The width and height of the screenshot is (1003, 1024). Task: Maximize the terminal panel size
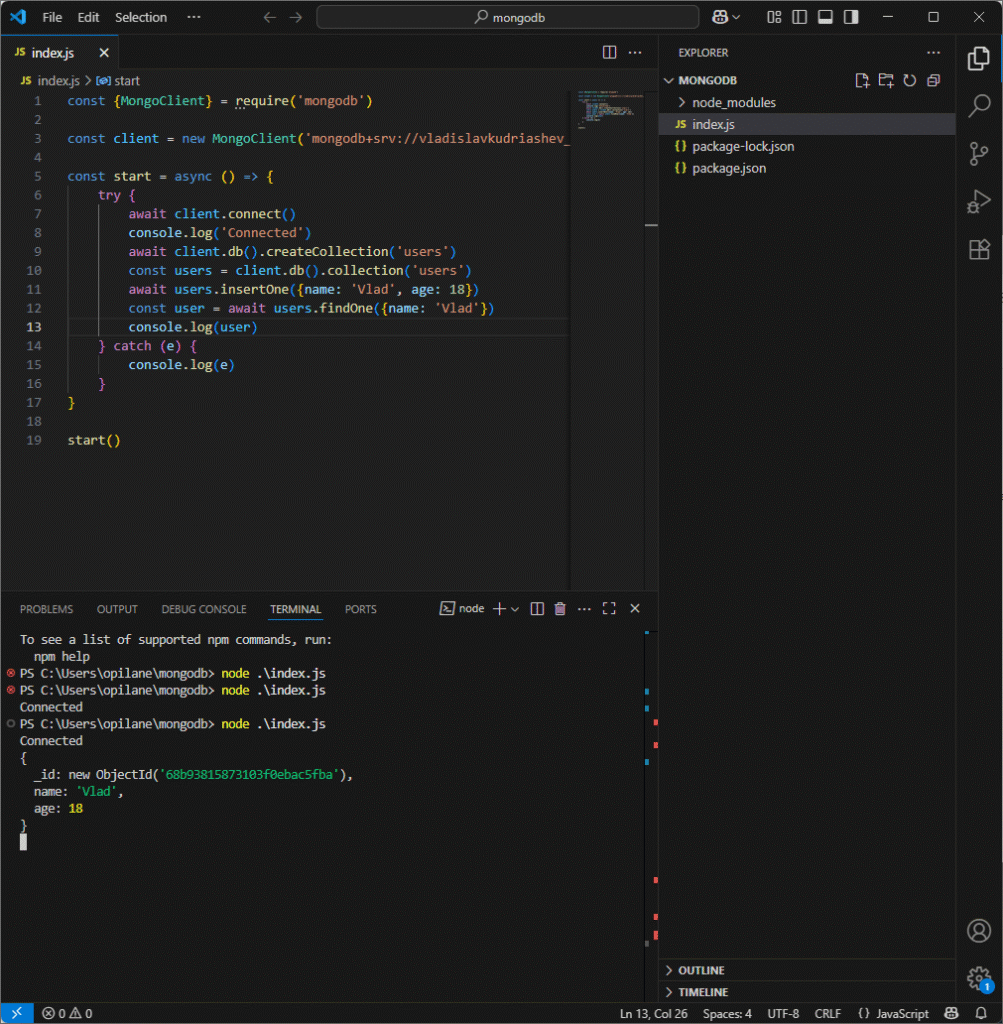point(608,609)
